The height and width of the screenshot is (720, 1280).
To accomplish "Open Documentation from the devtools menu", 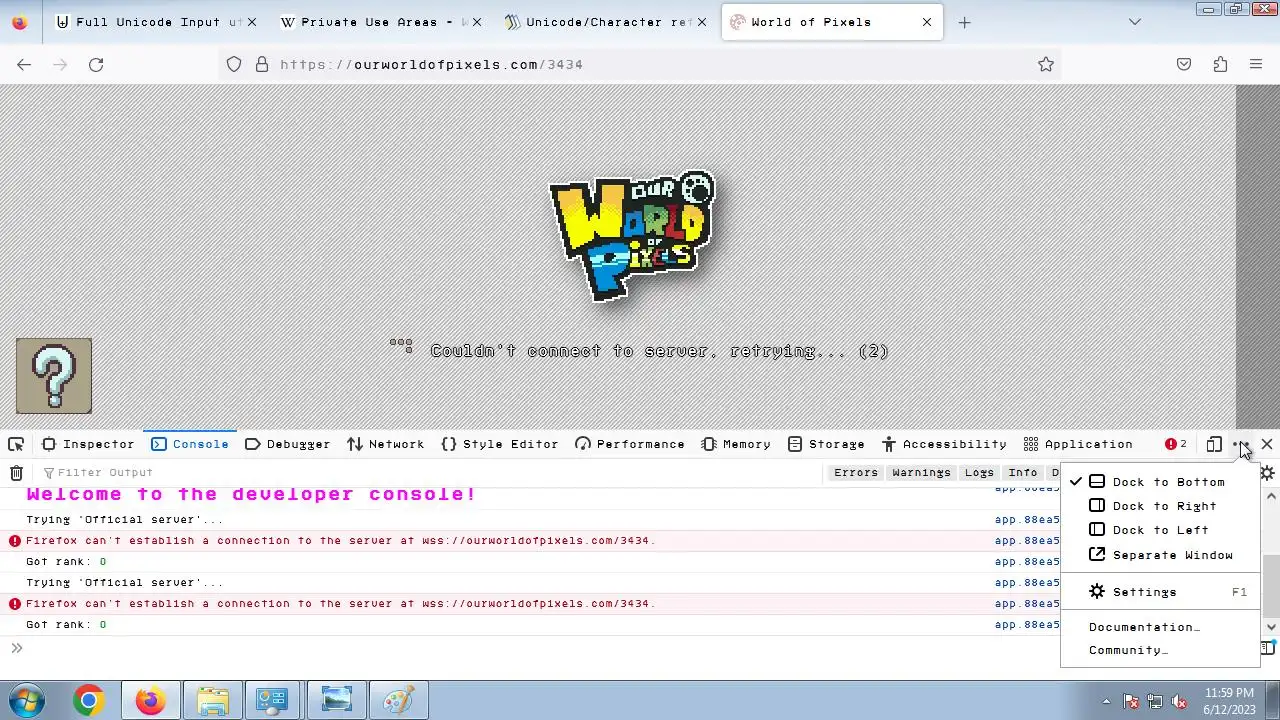I will pos(1160,627).
